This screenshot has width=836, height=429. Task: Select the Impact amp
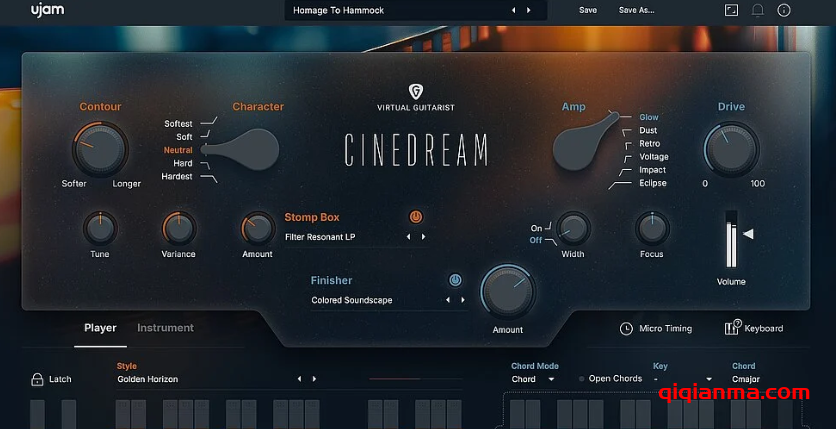pyautogui.click(x=653, y=170)
